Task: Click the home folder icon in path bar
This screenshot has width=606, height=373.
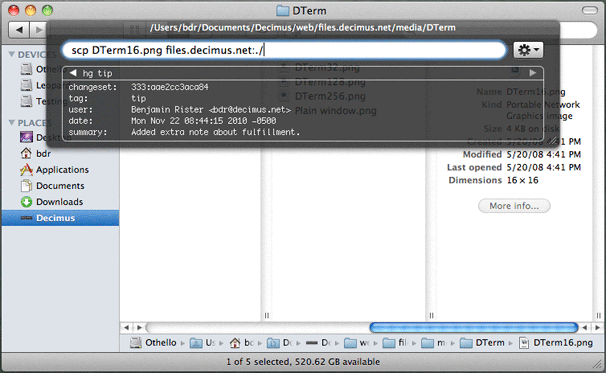Action: click(235, 343)
